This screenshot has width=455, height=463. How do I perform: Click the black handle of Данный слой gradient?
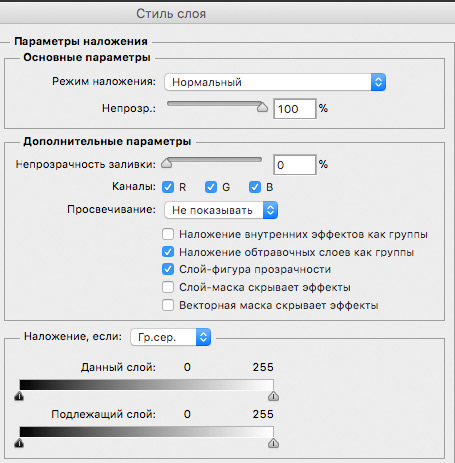(19, 396)
